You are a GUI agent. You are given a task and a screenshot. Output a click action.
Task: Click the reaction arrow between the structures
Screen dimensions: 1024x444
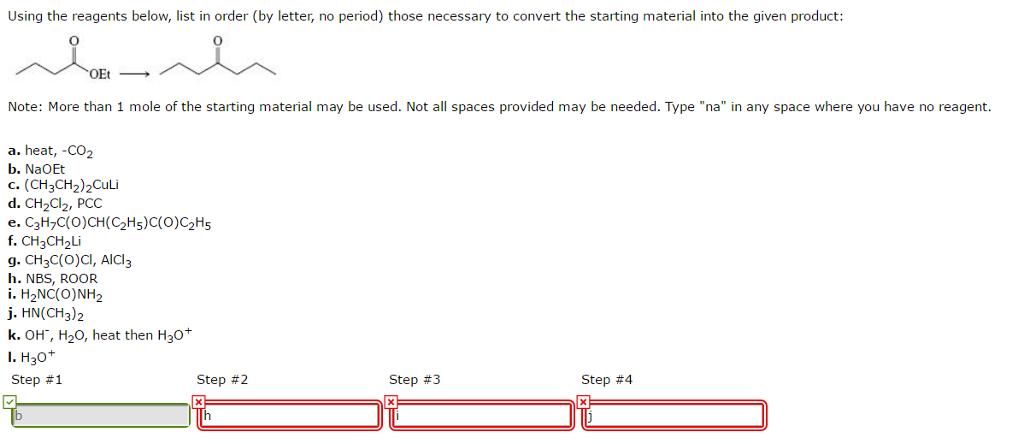coord(136,73)
